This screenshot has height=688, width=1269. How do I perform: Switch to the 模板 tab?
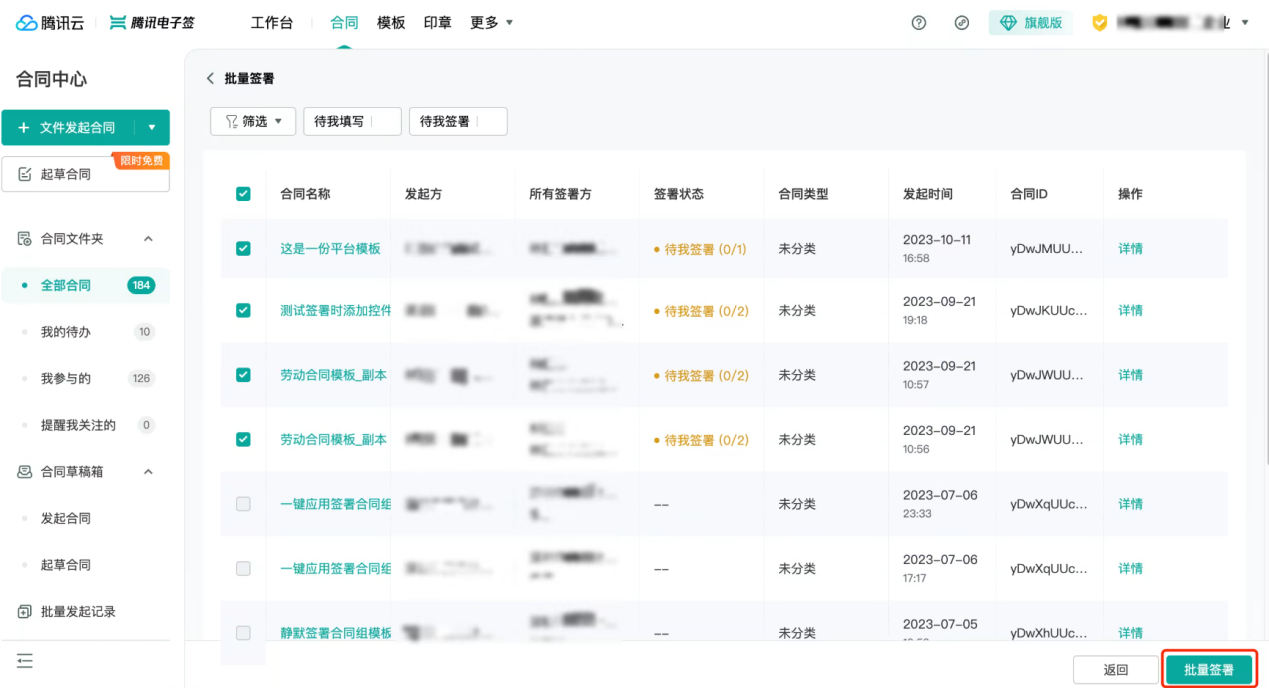click(391, 23)
